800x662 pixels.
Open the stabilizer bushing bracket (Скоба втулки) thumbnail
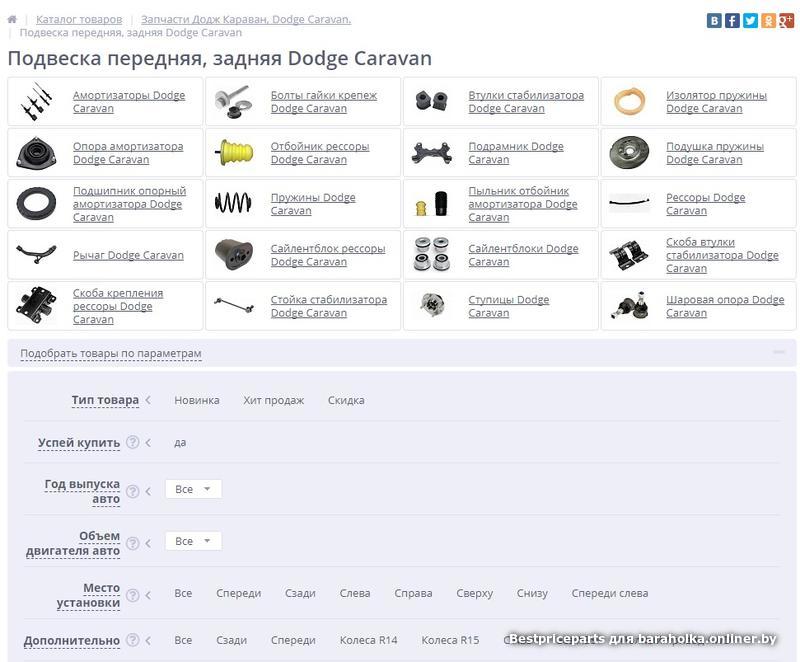pos(629,254)
